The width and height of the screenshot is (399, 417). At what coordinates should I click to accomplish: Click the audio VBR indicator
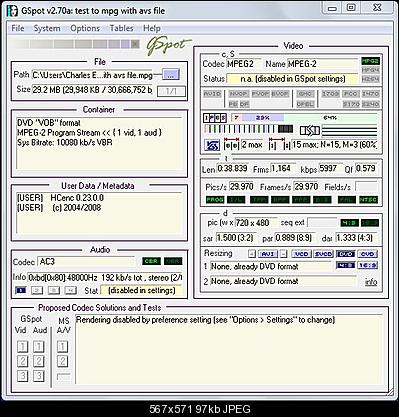click(x=173, y=261)
